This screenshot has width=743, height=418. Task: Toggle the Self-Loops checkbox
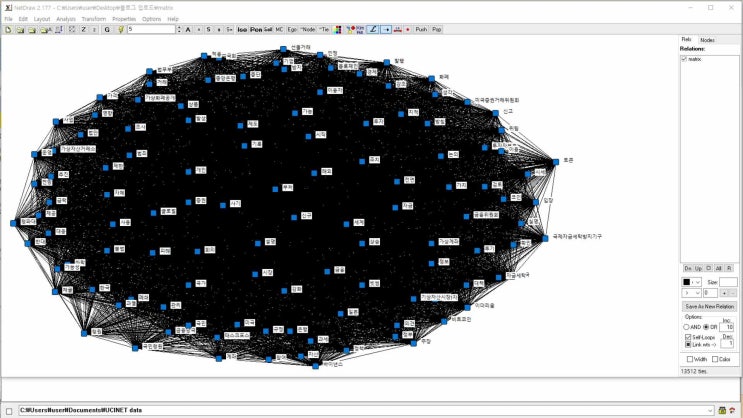pos(688,337)
